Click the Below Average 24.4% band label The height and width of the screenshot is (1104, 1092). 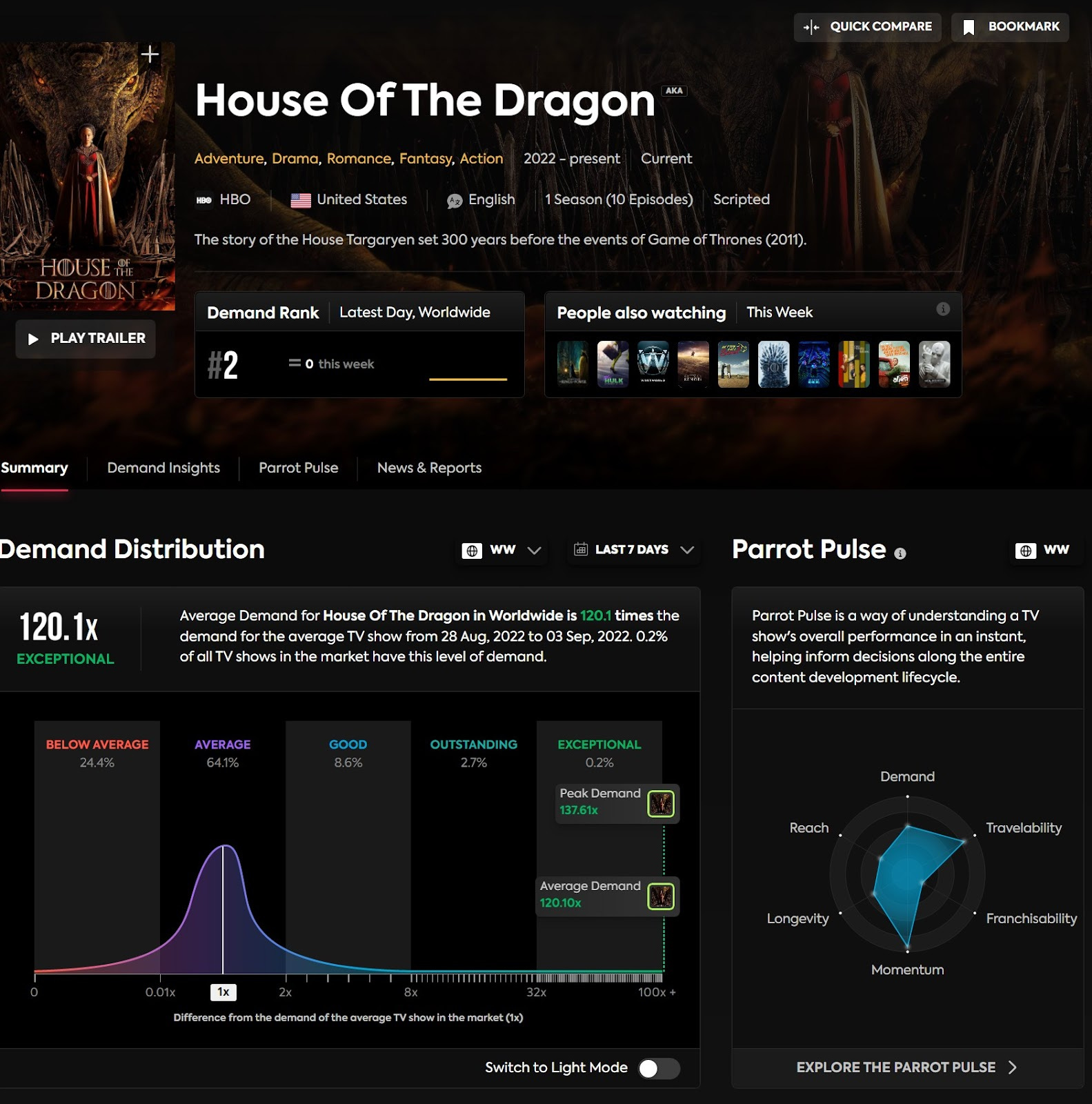coord(97,753)
